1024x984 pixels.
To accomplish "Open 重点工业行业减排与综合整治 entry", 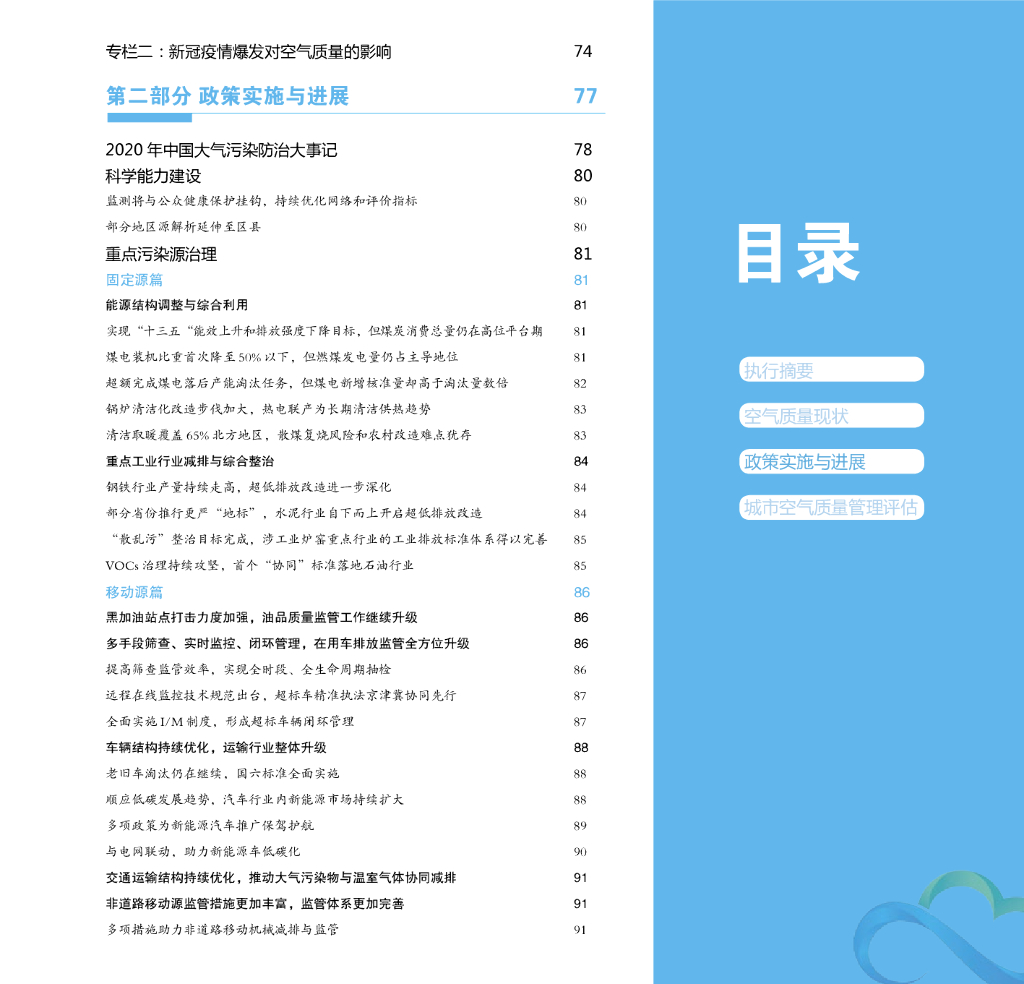I will 190,461.
